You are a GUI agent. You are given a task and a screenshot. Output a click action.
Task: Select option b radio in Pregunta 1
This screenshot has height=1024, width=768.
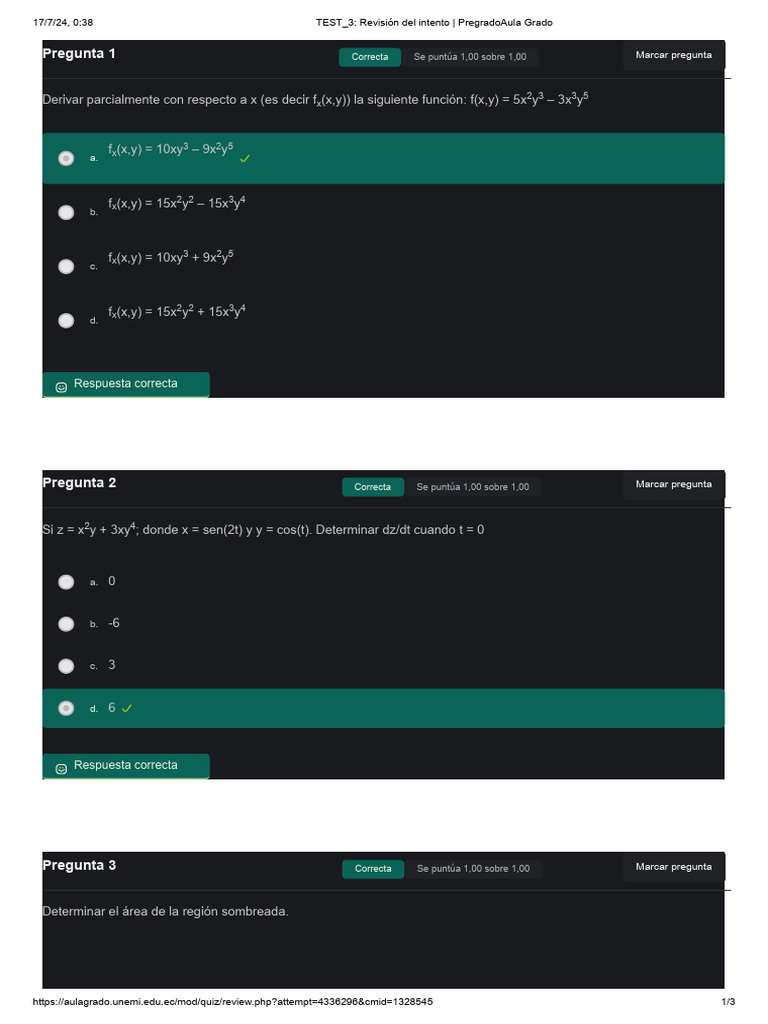click(66, 212)
